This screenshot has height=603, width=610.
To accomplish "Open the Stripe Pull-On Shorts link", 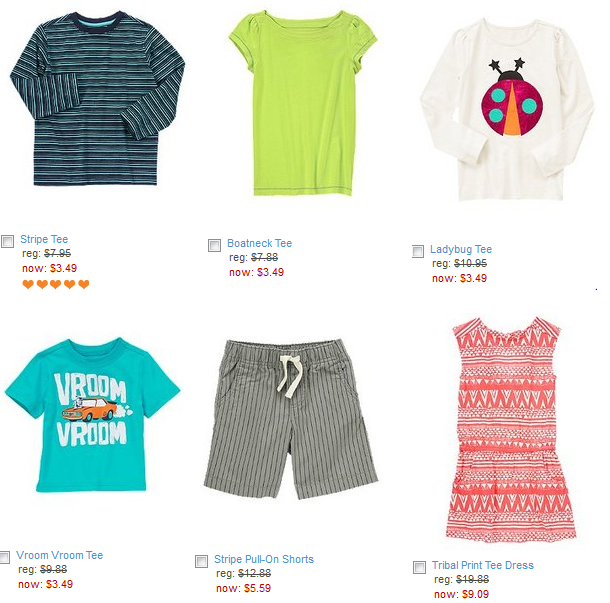I will tap(264, 560).
